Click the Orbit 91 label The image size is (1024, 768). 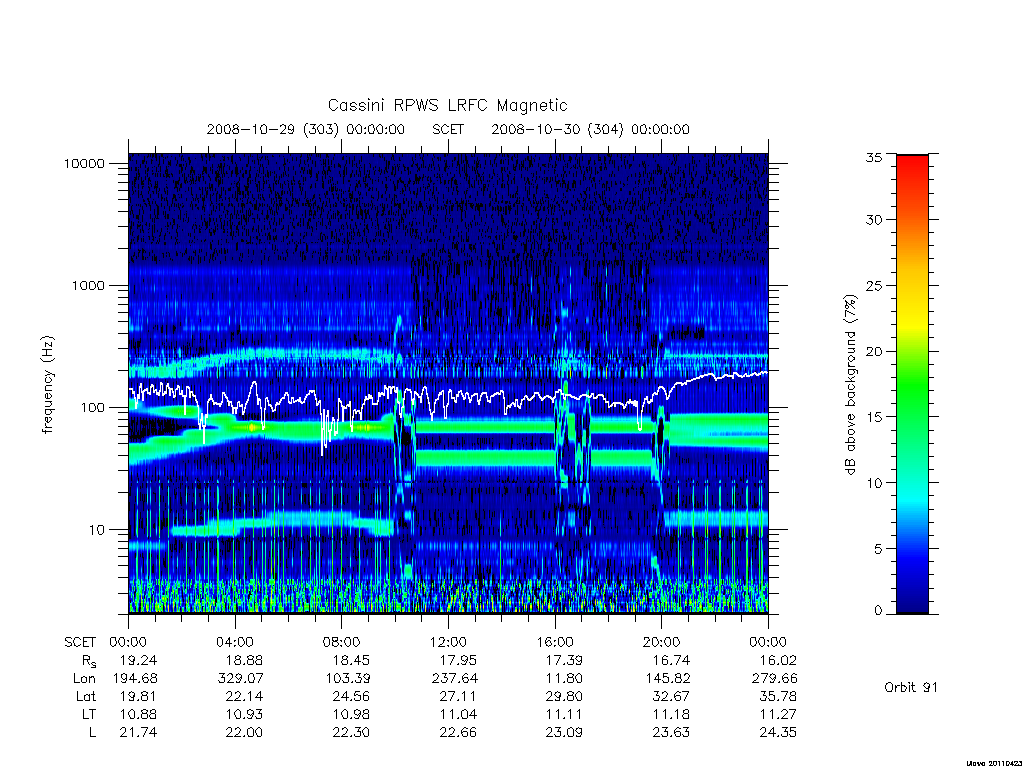(x=910, y=687)
